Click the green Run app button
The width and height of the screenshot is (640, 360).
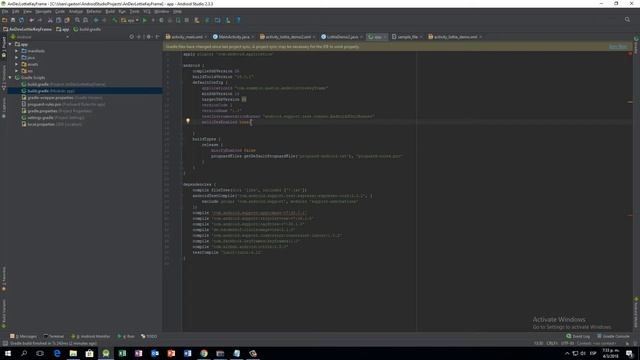(x=144, y=20)
